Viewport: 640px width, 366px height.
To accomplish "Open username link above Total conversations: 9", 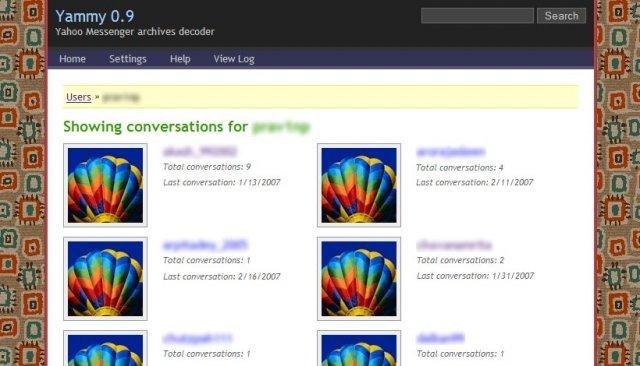I will pos(200,151).
